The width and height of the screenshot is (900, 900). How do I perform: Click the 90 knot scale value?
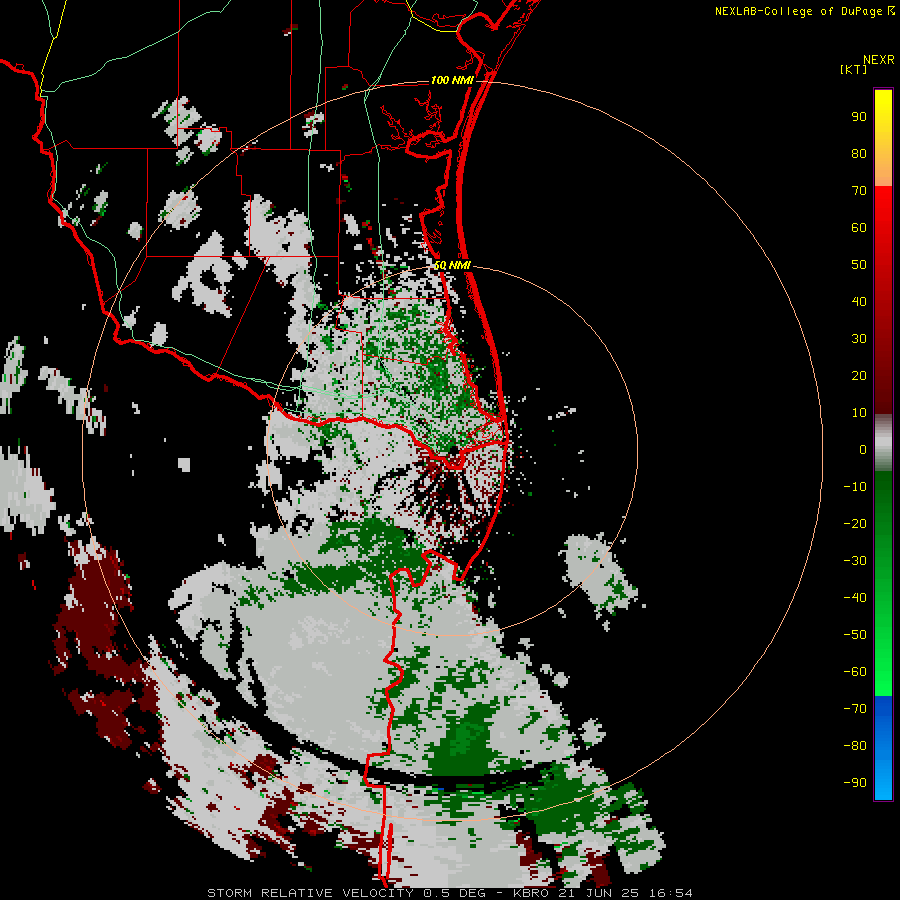coord(859,117)
